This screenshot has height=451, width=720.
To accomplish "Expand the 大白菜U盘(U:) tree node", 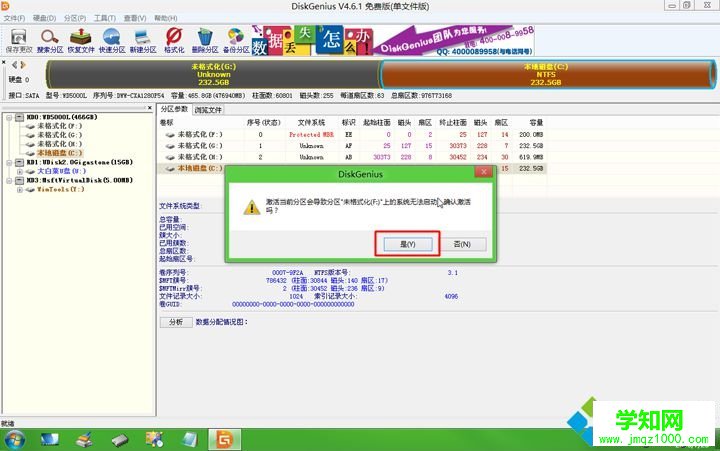I will point(20,171).
